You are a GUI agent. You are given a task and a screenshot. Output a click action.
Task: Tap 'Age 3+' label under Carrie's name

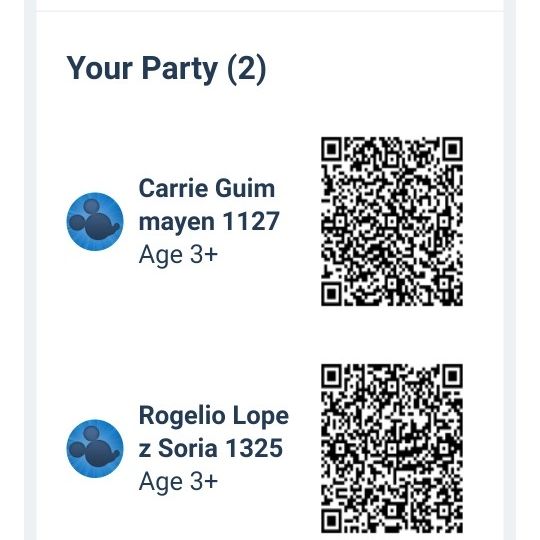tap(178, 255)
